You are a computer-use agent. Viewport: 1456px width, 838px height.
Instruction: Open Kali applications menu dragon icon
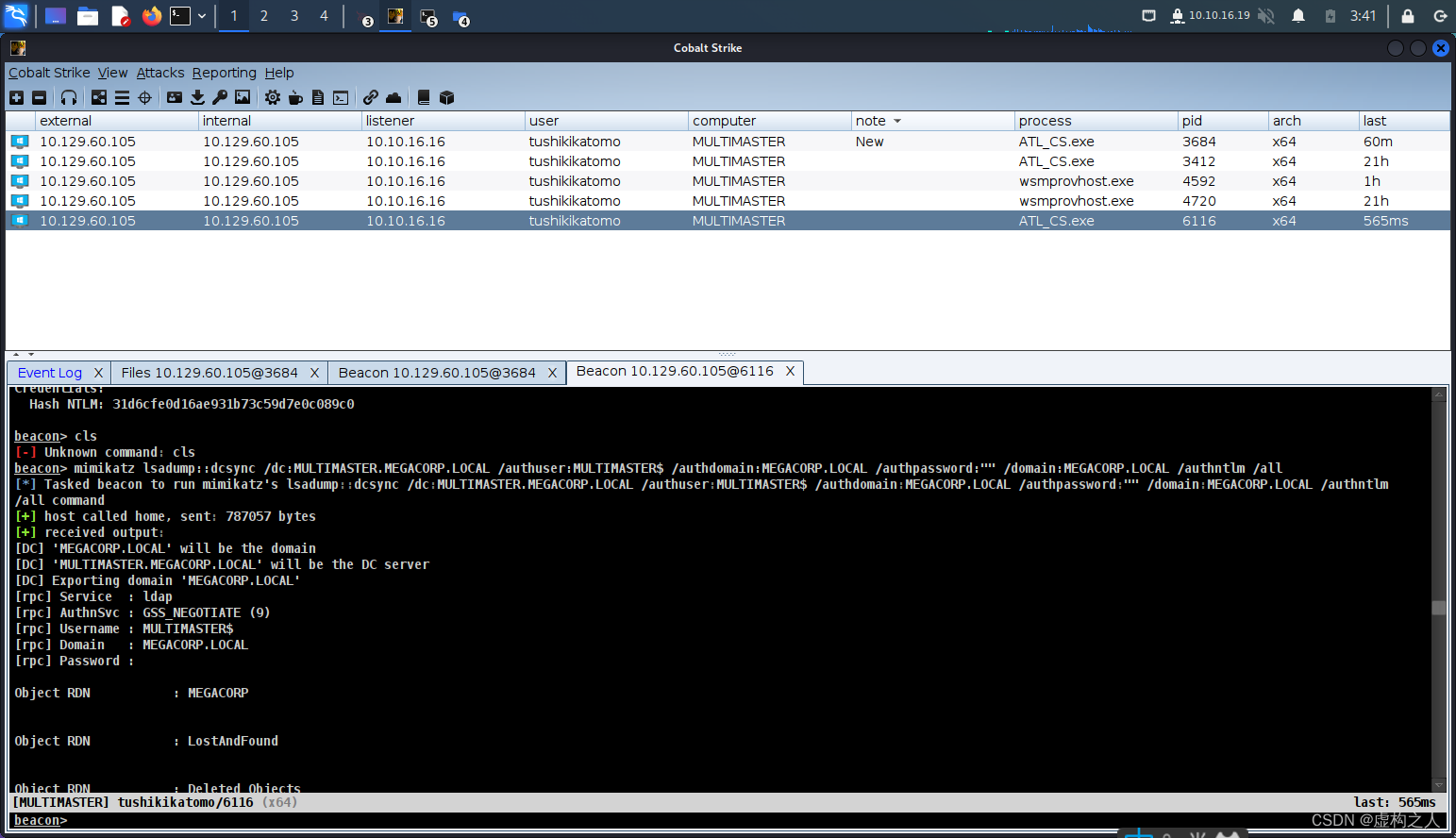pos(16,15)
